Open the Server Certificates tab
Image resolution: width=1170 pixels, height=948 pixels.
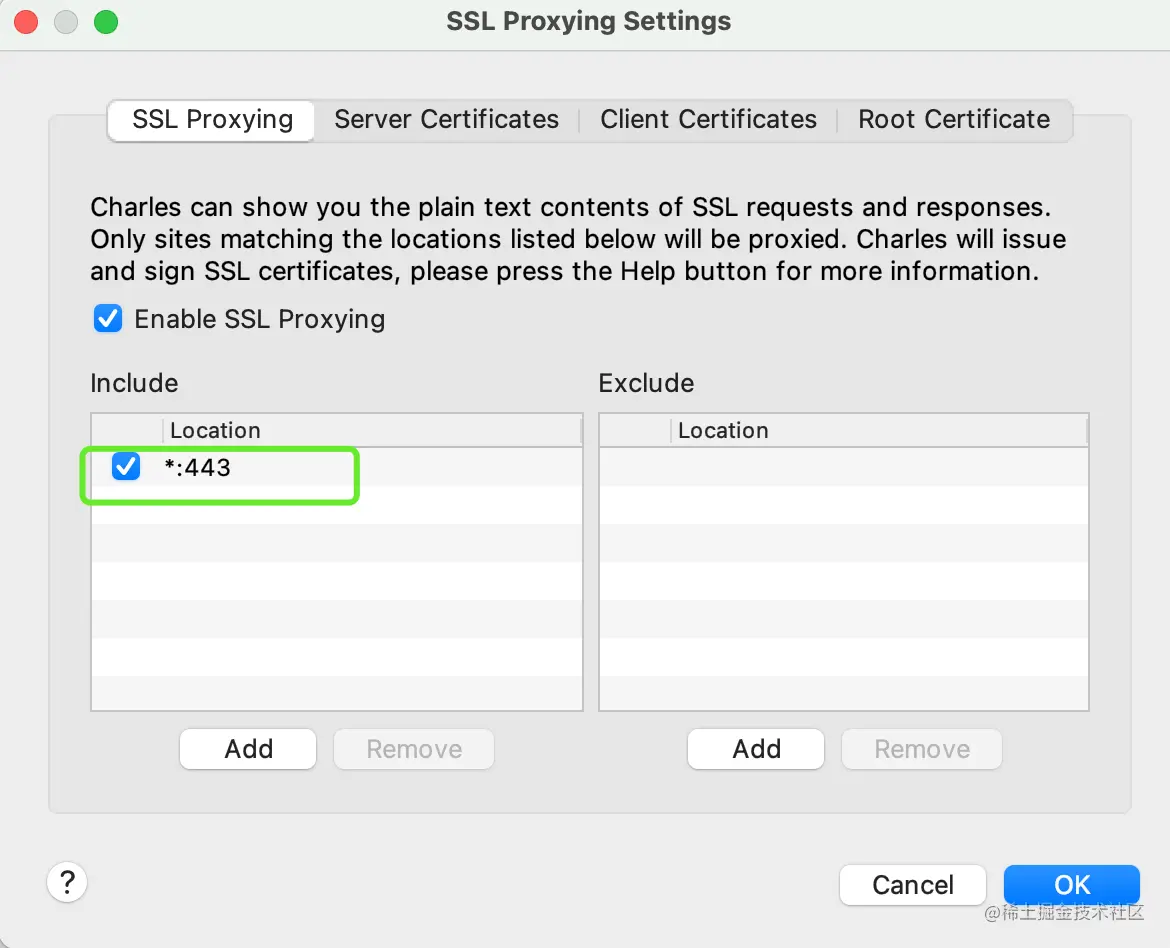coord(446,120)
